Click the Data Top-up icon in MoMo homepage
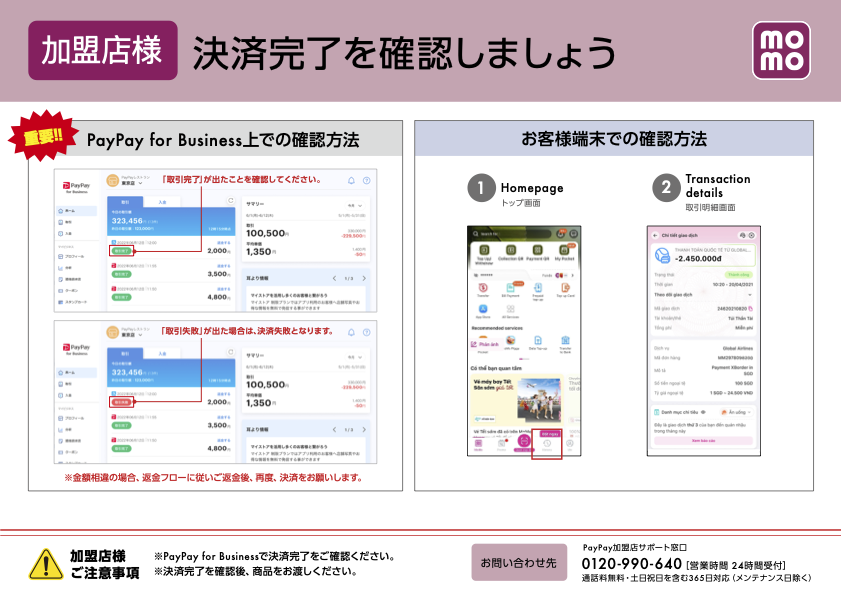The height and width of the screenshot is (595, 841). pyautogui.click(x=538, y=340)
